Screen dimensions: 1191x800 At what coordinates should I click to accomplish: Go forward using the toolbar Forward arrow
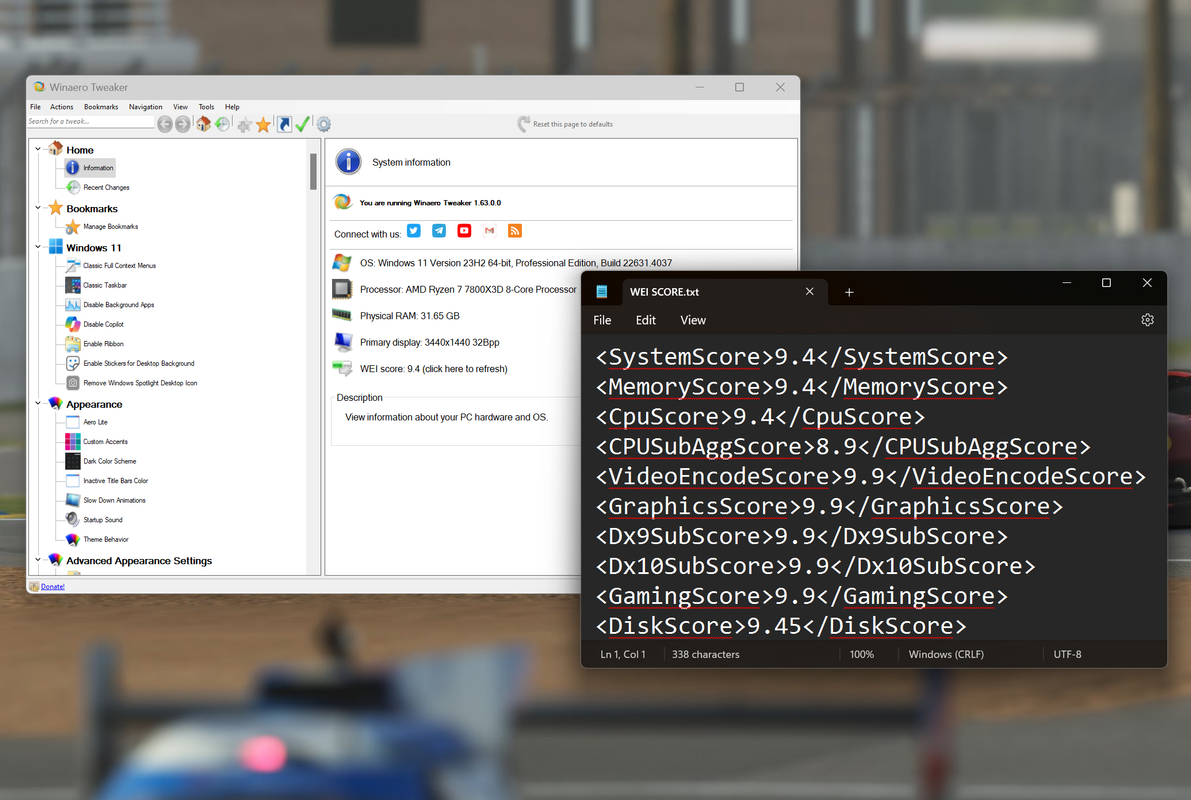tap(183, 125)
